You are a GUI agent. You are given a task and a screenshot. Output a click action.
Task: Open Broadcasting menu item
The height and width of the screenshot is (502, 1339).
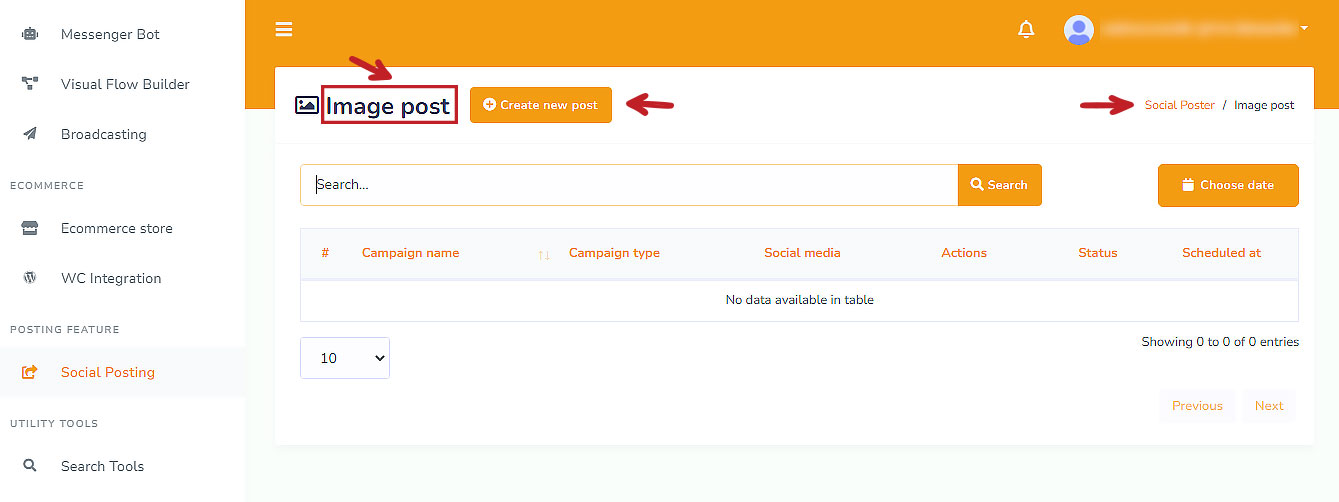click(x=103, y=134)
